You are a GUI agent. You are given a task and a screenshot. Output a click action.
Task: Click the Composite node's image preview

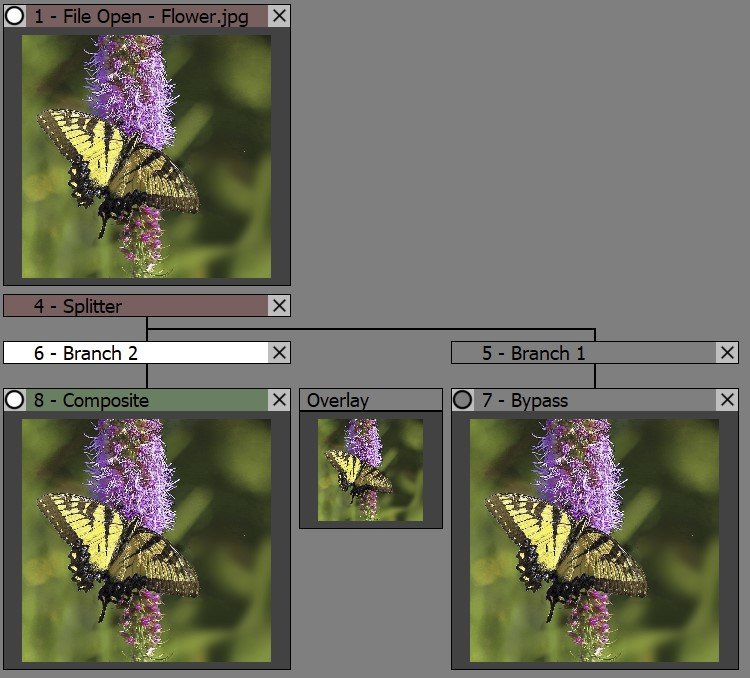[147, 540]
